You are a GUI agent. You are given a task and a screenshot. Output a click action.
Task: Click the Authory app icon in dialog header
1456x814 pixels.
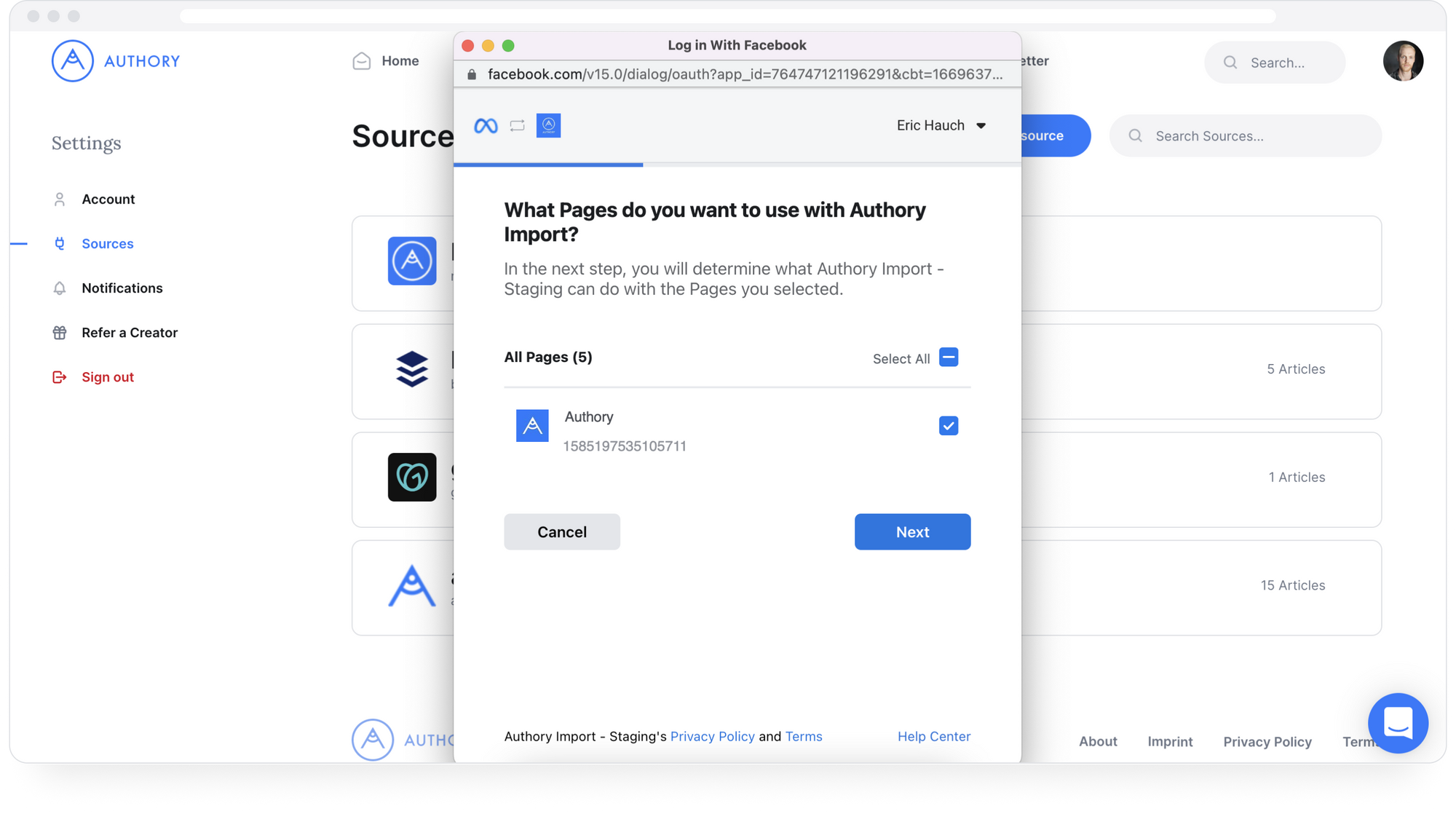pyautogui.click(x=549, y=126)
